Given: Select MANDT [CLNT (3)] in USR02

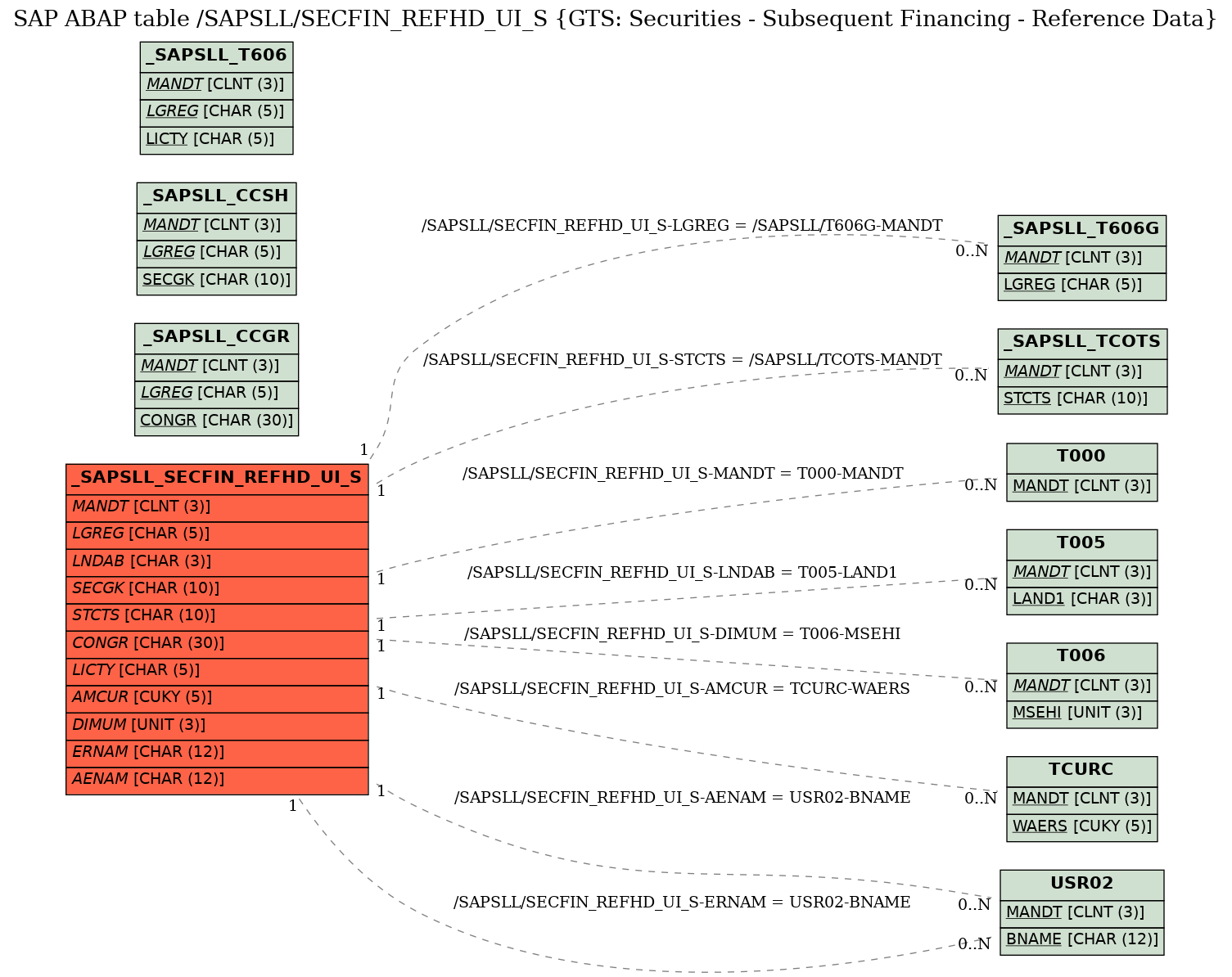Looking at the screenshot, I should 1081,913.
